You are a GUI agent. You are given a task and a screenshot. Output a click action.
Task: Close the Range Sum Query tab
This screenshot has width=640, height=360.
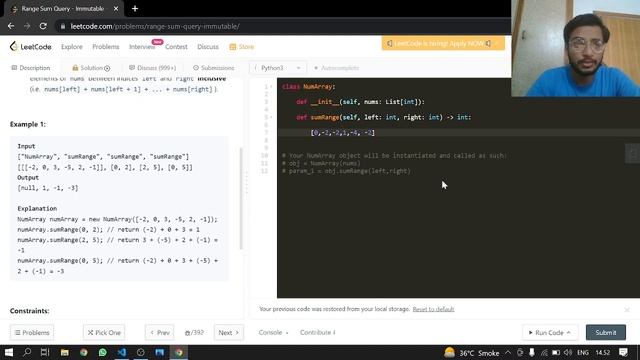116,9
